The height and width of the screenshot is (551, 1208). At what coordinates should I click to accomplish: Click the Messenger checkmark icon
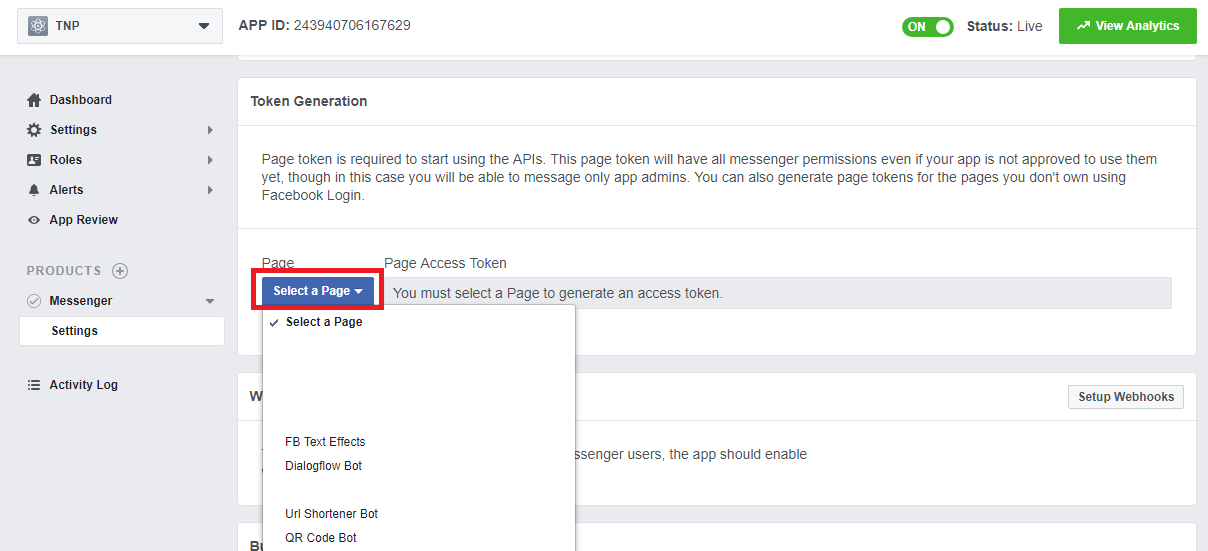tap(34, 301)
